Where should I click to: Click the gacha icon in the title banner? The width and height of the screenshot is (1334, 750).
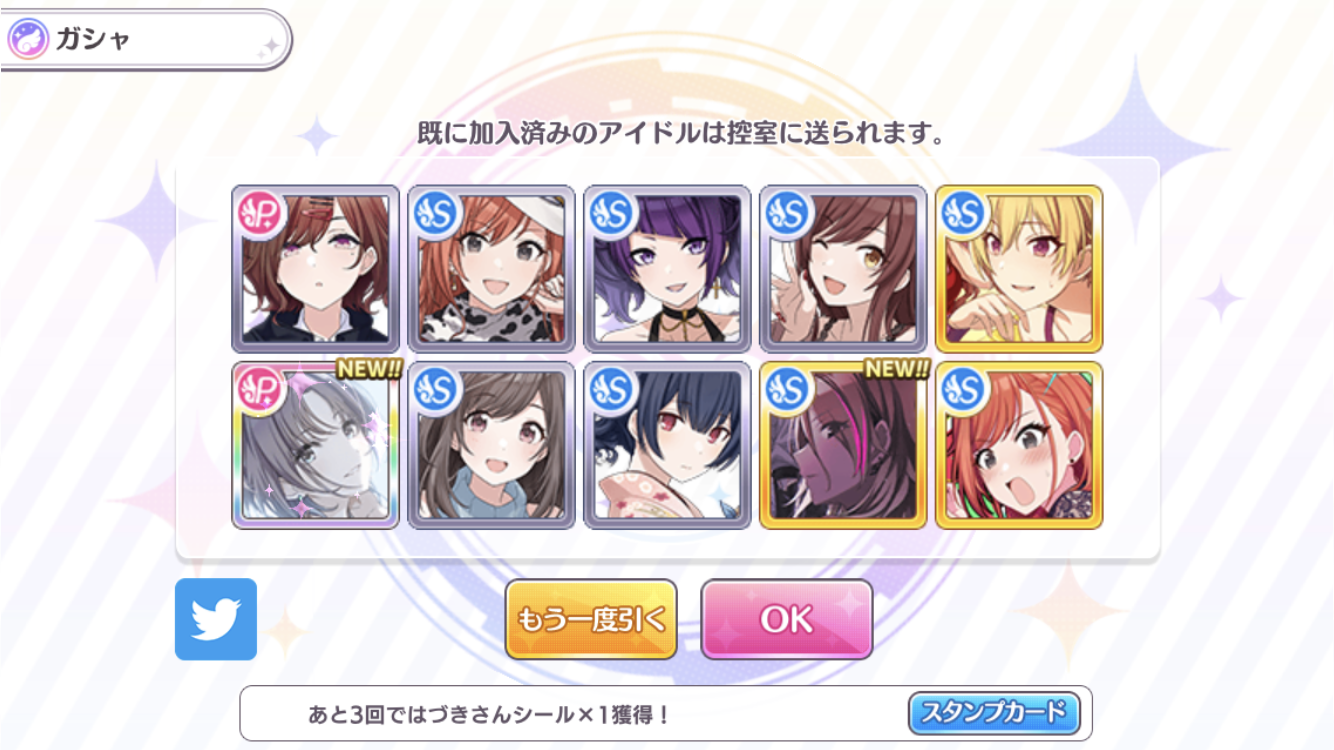[27, 40]
